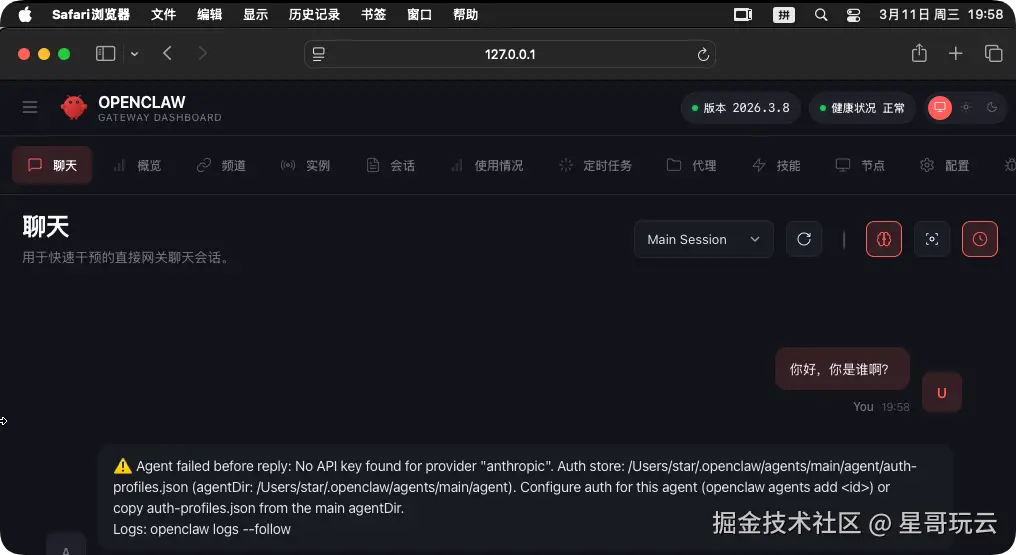Toggle the clock history icon

(980, 239)
